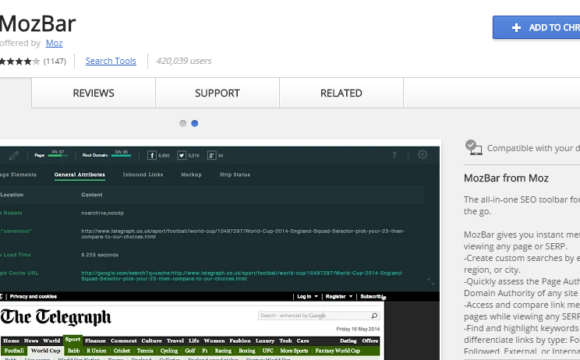The width and height of the screenshot is (580, 360).
Task: Click the canonical telegraph.co.uk URL text
Action: [243, 234]
